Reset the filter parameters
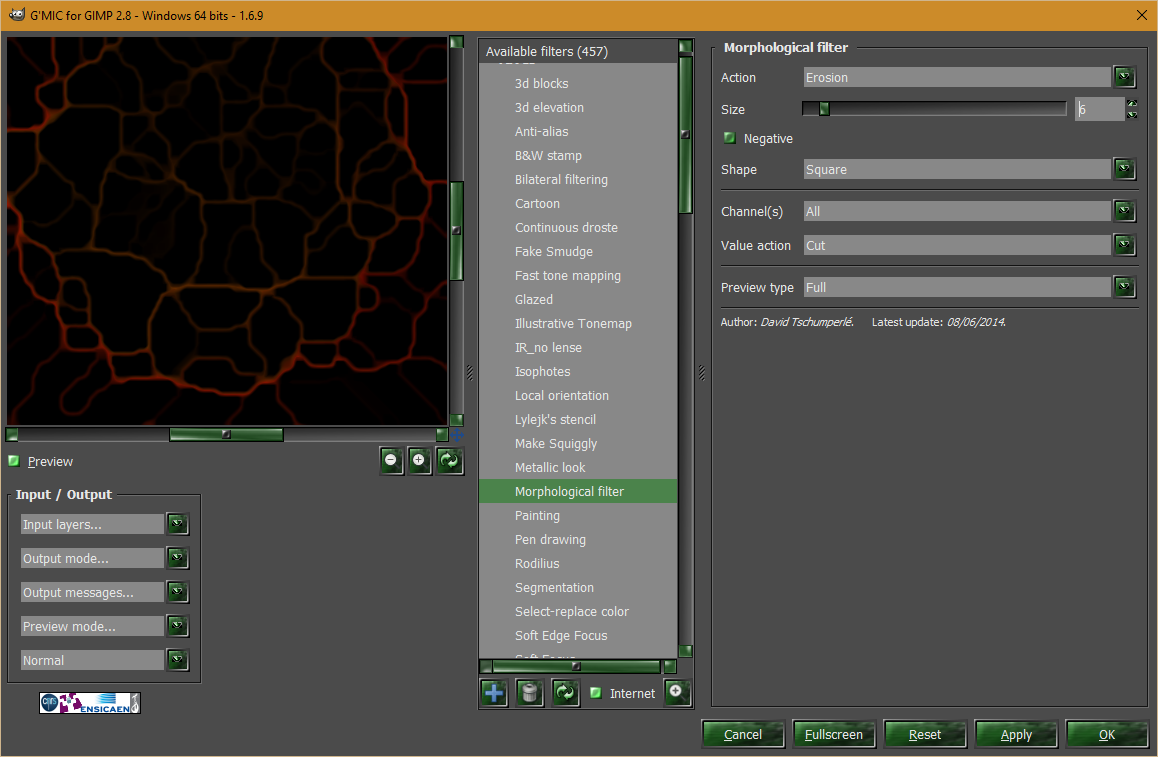The width and height of the screenshot is (1158, 757). coord(925,734)
